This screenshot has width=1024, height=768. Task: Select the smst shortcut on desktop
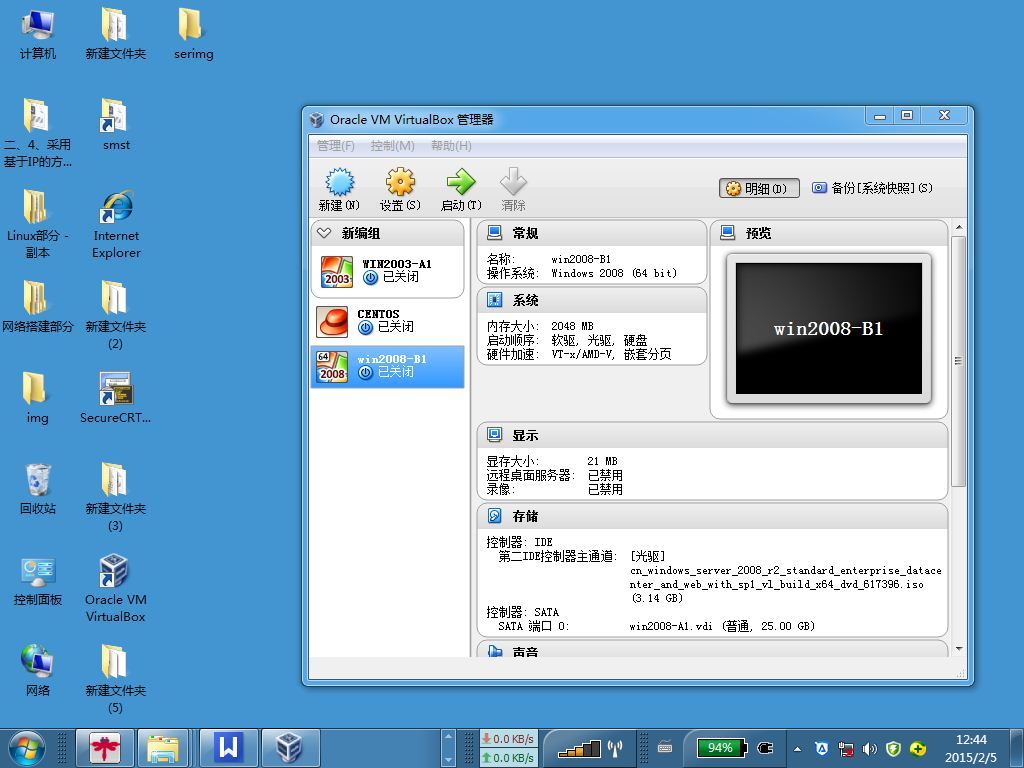pos(116,125)
